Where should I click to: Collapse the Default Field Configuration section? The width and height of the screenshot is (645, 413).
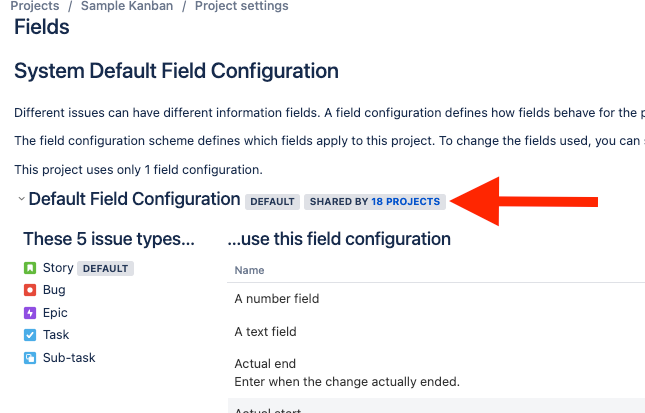pos(21,199)
